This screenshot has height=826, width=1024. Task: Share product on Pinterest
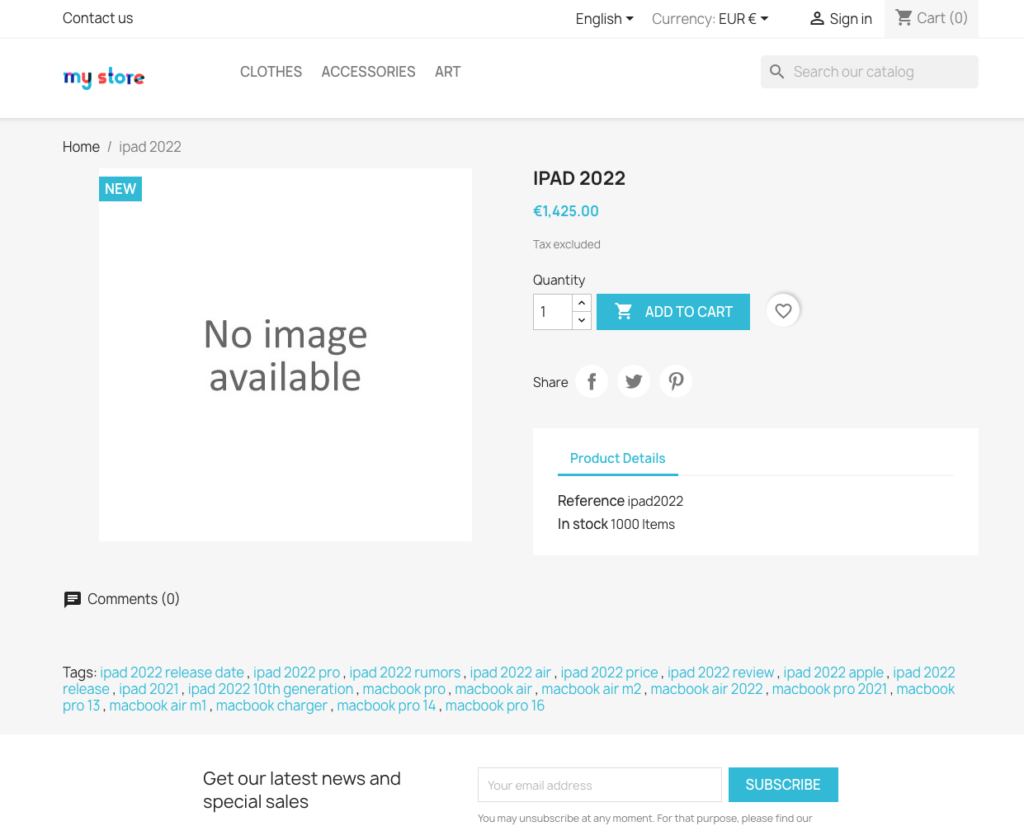click(x=676, y=381)
